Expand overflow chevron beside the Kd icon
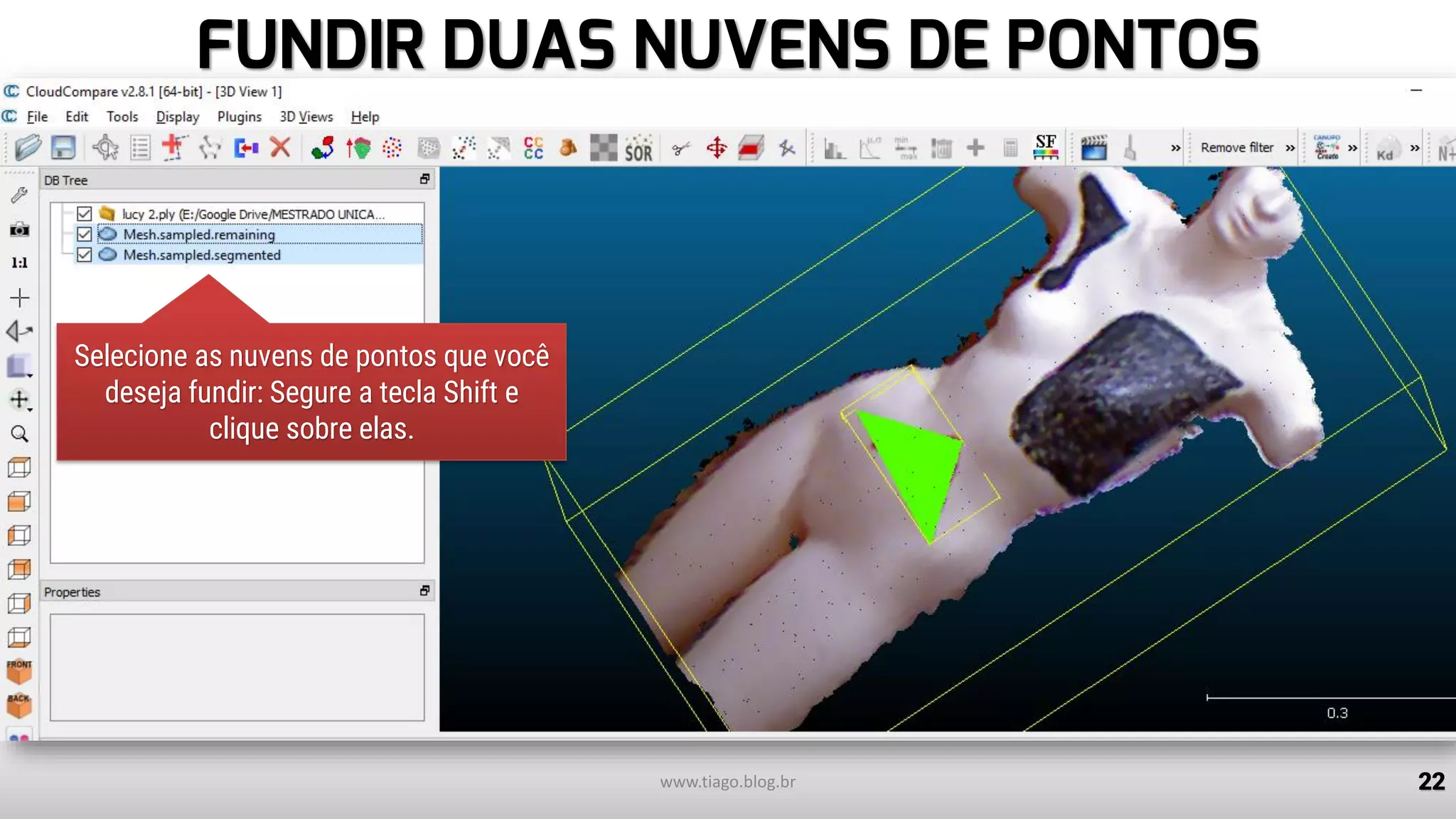The height and width of the screenshot is (819, 1456). click(1415, 148)
